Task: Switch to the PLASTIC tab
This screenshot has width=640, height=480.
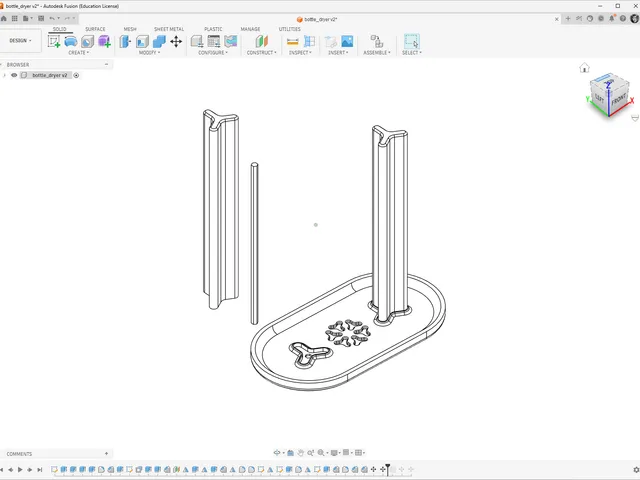Action: point(213,29)
